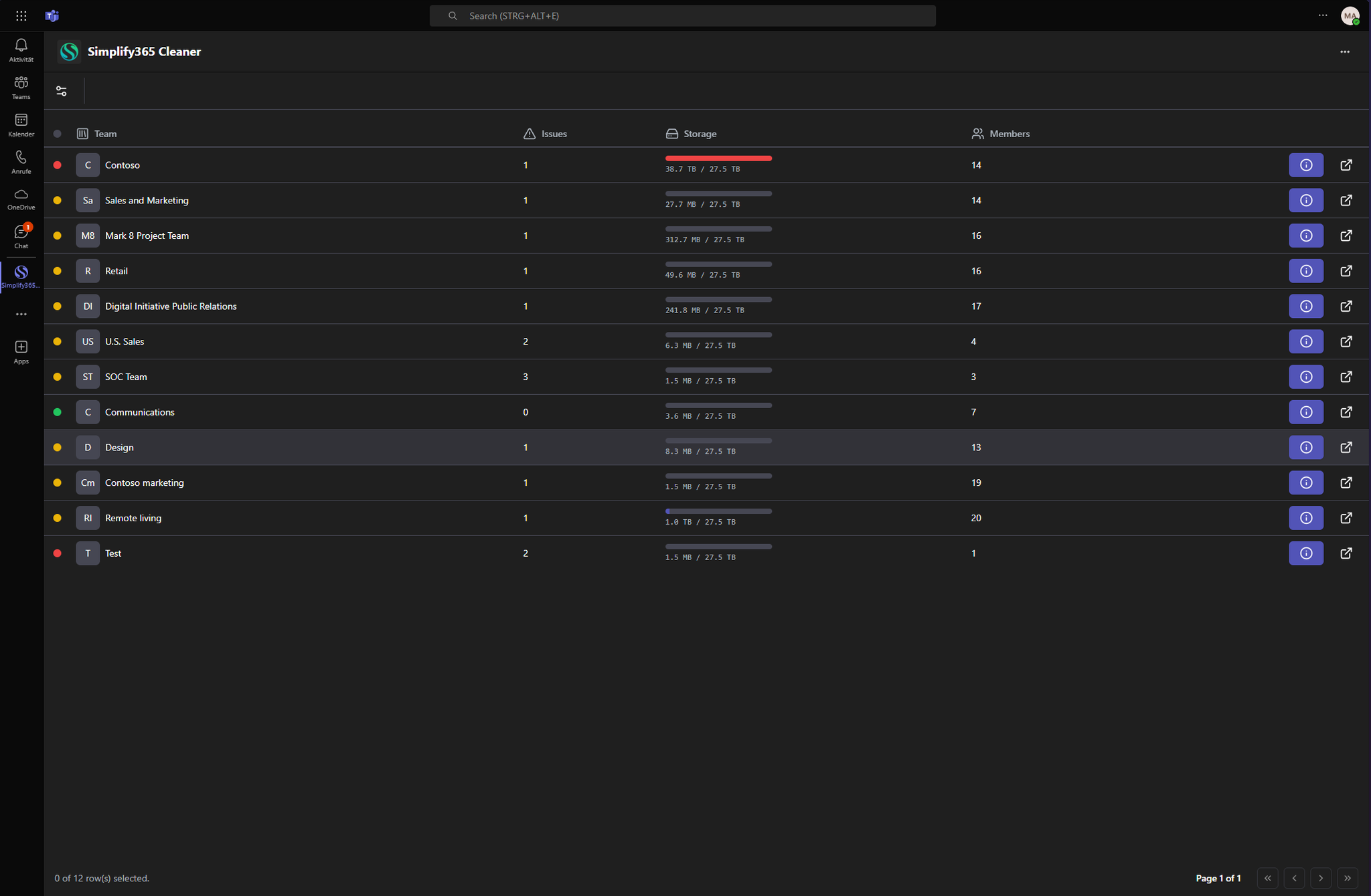Click the Page 1 of 1 label
This screenshot has width=1371, height=896.
tap(1218, 878)
